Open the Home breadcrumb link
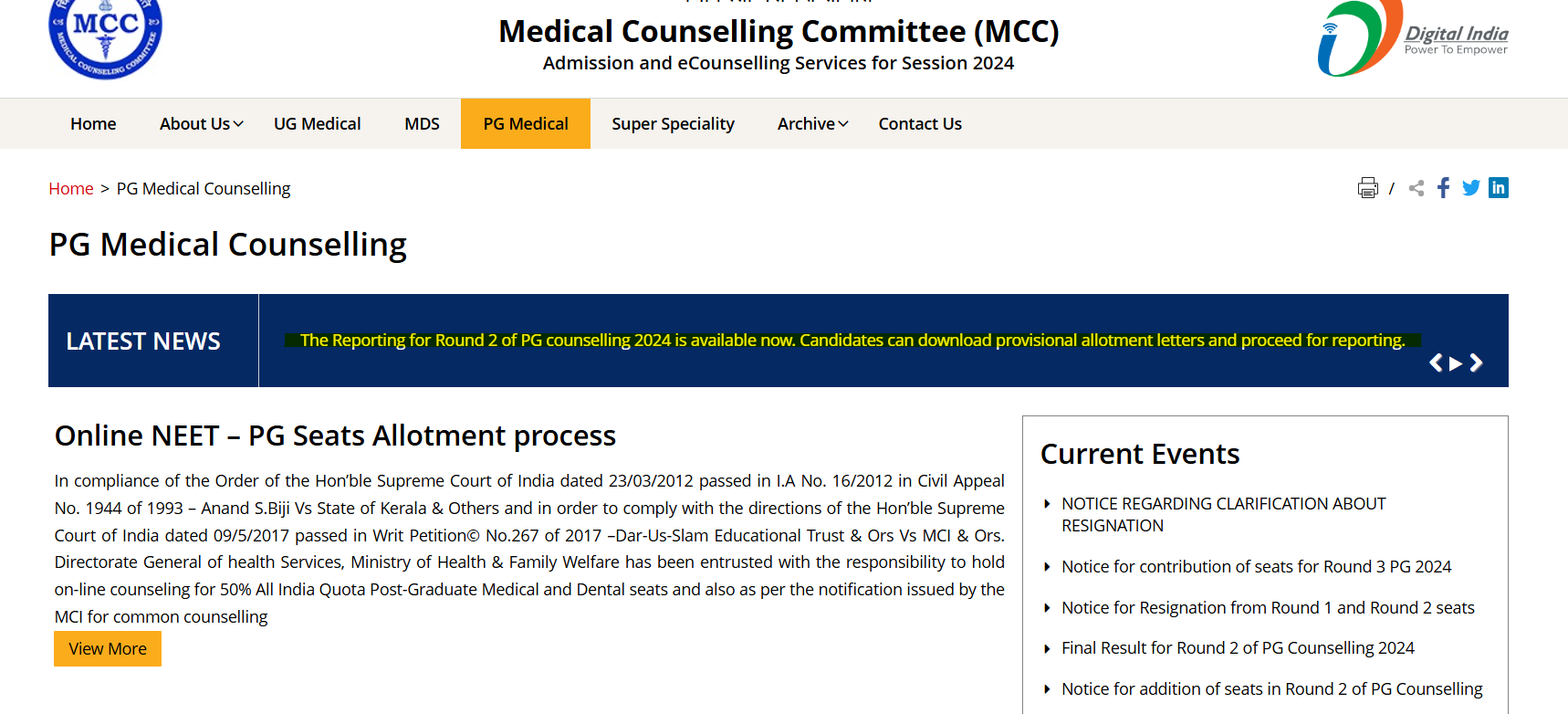Screen dimensions: 1568x714 tap(71, 189)
